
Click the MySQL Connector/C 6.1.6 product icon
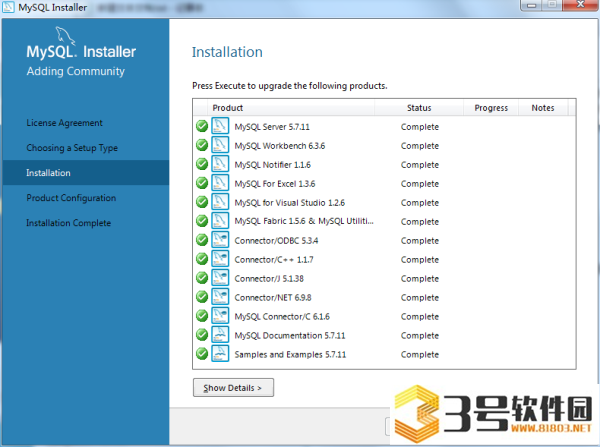[x=220, y=316]
